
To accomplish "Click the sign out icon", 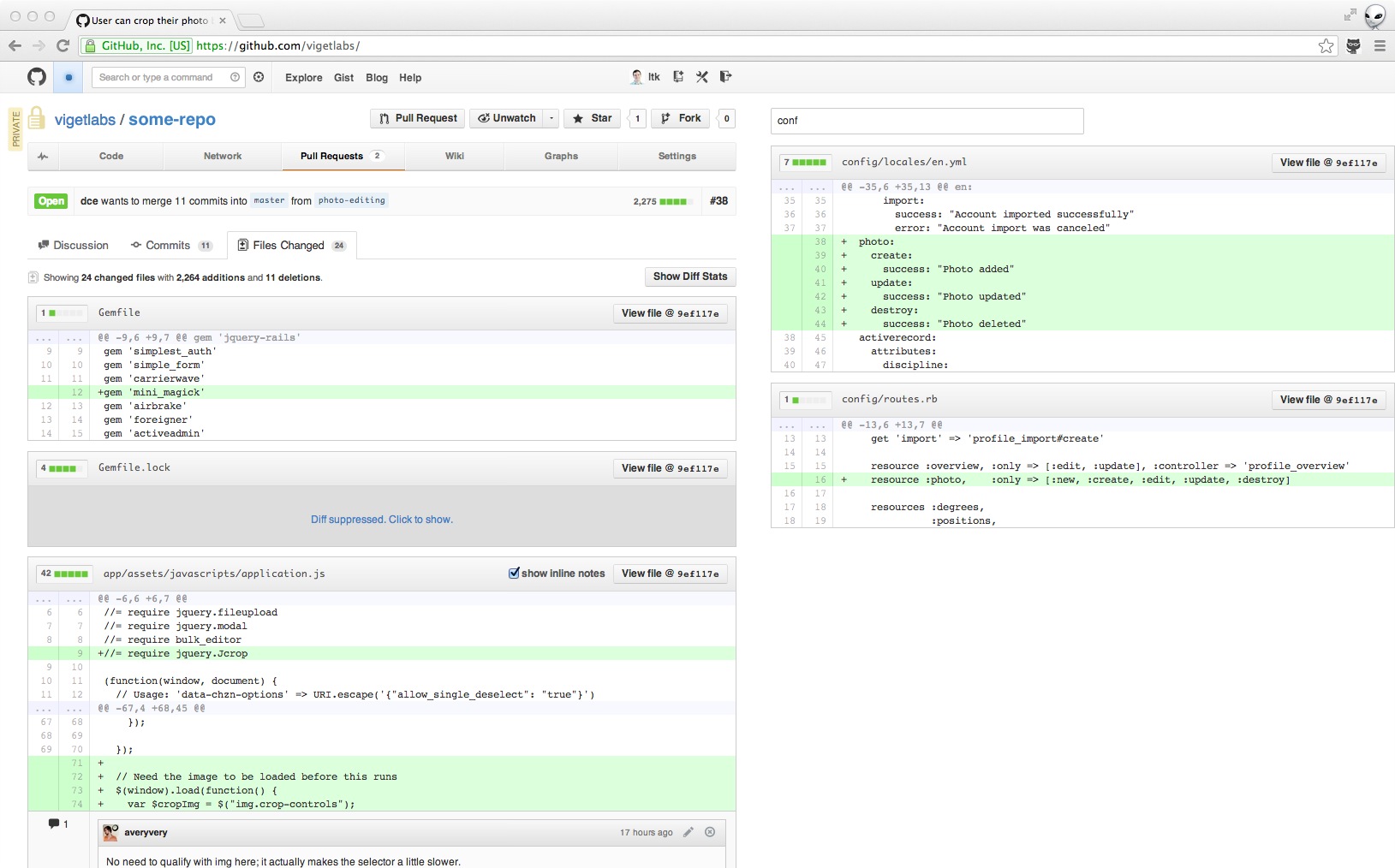I will [x=726, y=77].
